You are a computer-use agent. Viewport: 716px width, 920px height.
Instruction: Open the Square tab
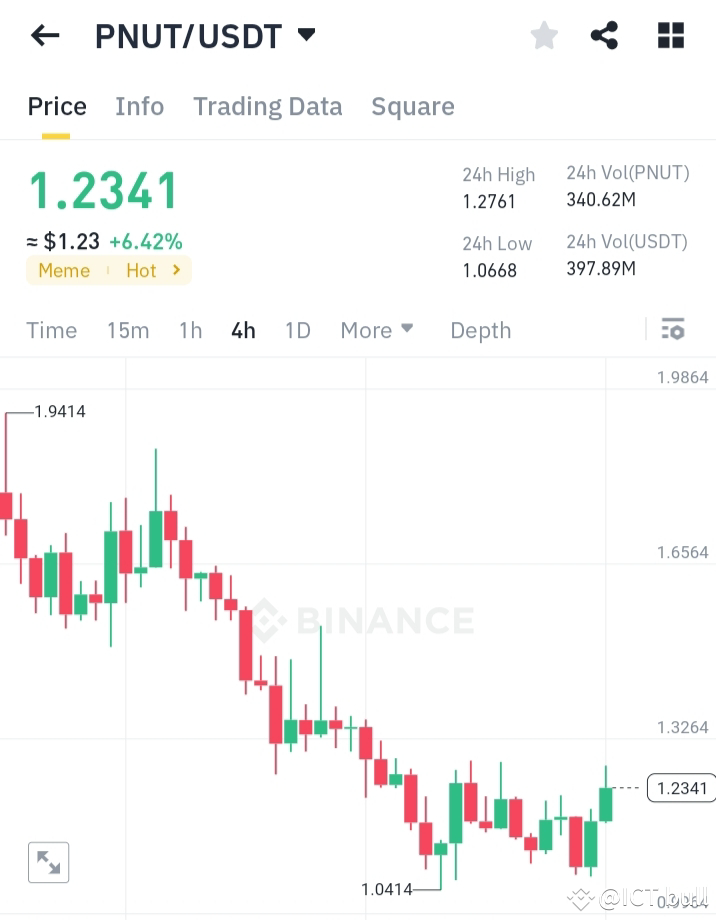click(x=412, y=106)
